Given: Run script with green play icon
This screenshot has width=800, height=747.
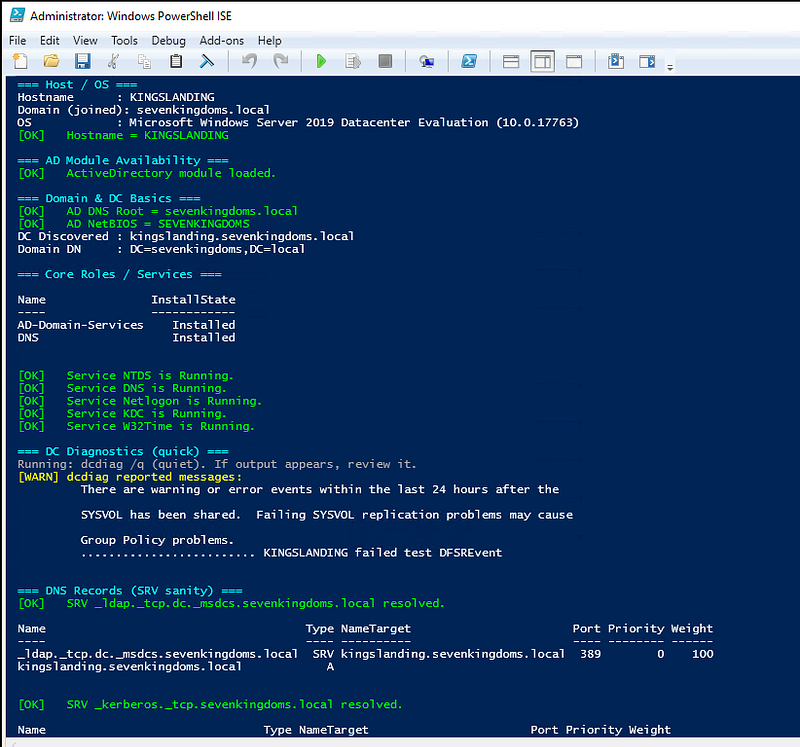Looking at the screenshot, I should tap(321, 62).
